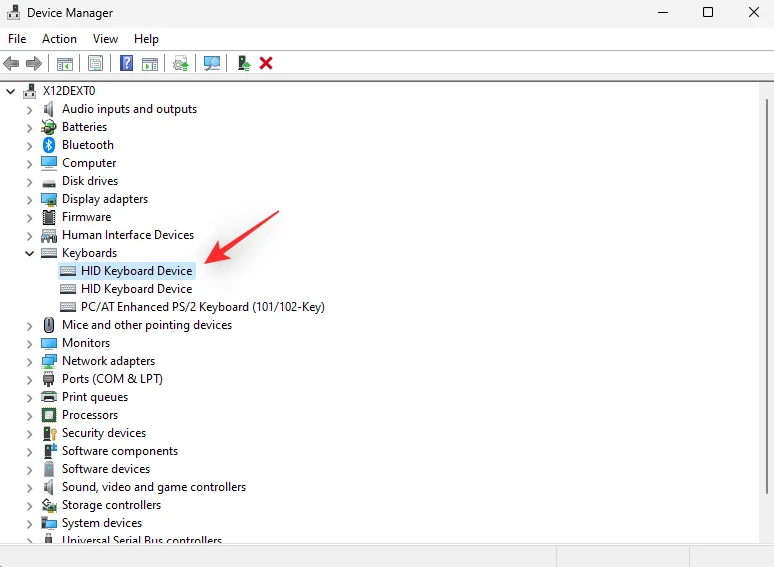
Task: Select the second HID Keyboard Device entry
Action: point(136,289)
